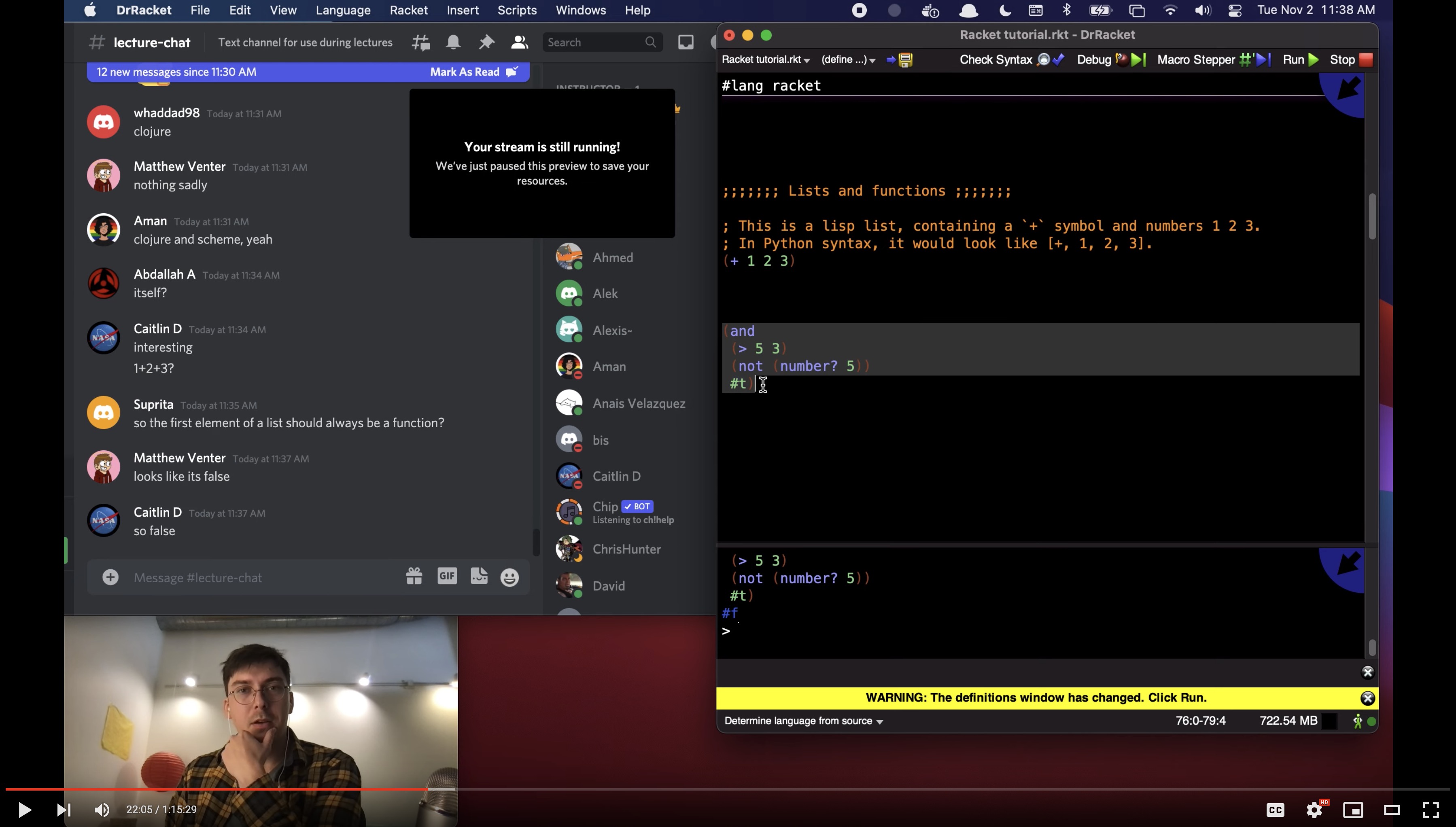The image size is (1456, 827).
Task: Click Check Syntax in DrRacket
Action: (1012, 59)
